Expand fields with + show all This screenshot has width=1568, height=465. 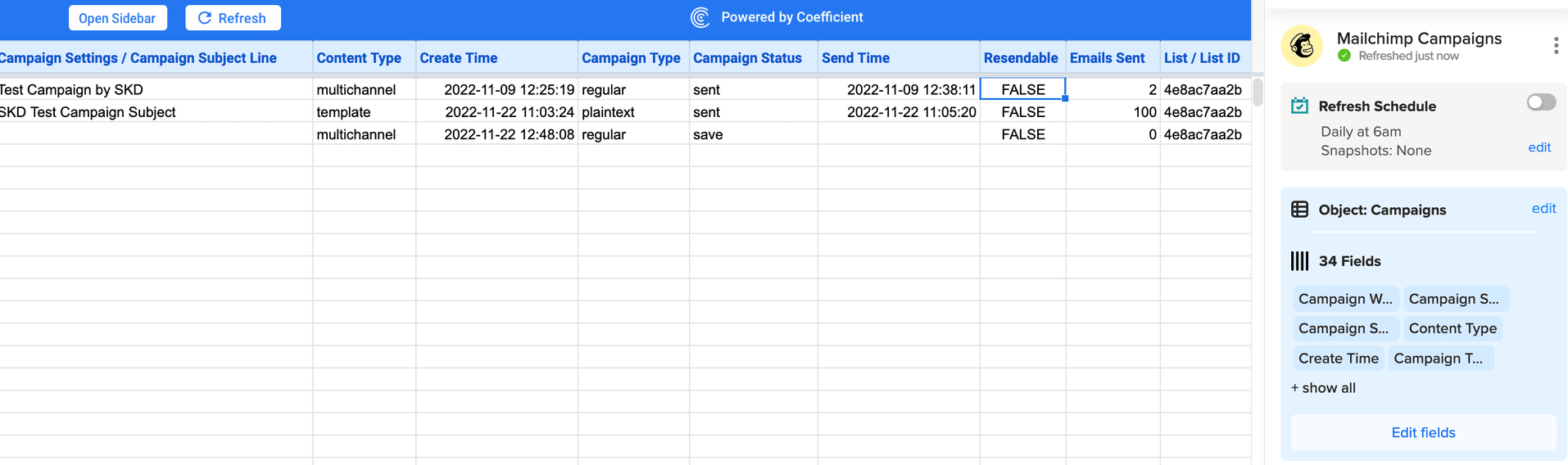(x=1323, y=388)
